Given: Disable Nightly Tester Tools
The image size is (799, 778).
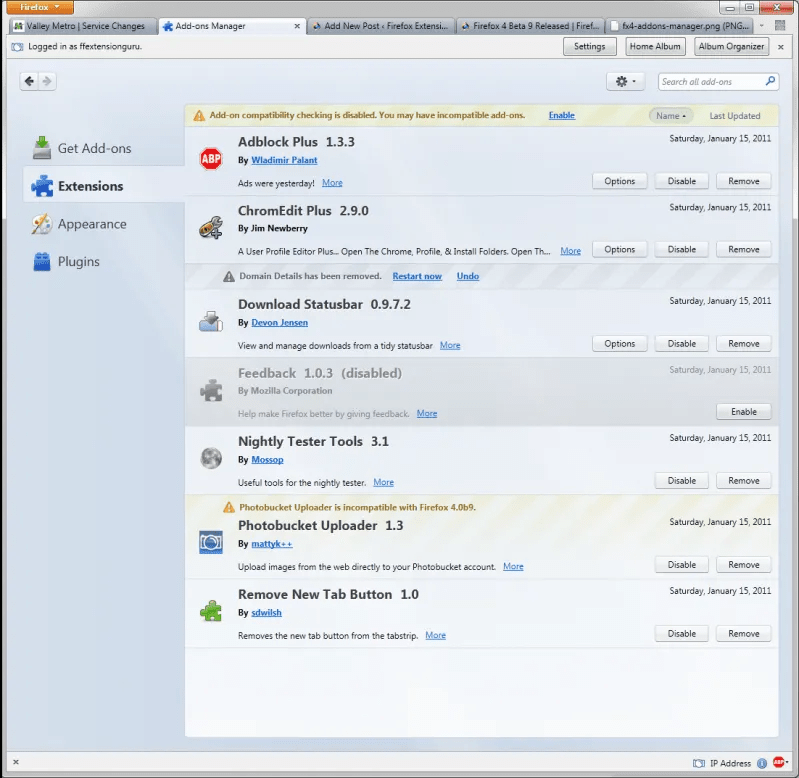Looking at the screenshot, I should click(x=681, y=480).
